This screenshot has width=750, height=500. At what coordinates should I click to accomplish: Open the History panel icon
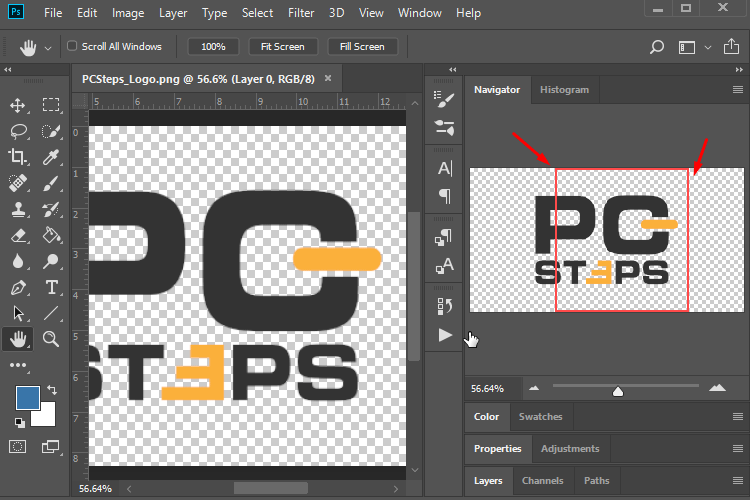(444, 307)
